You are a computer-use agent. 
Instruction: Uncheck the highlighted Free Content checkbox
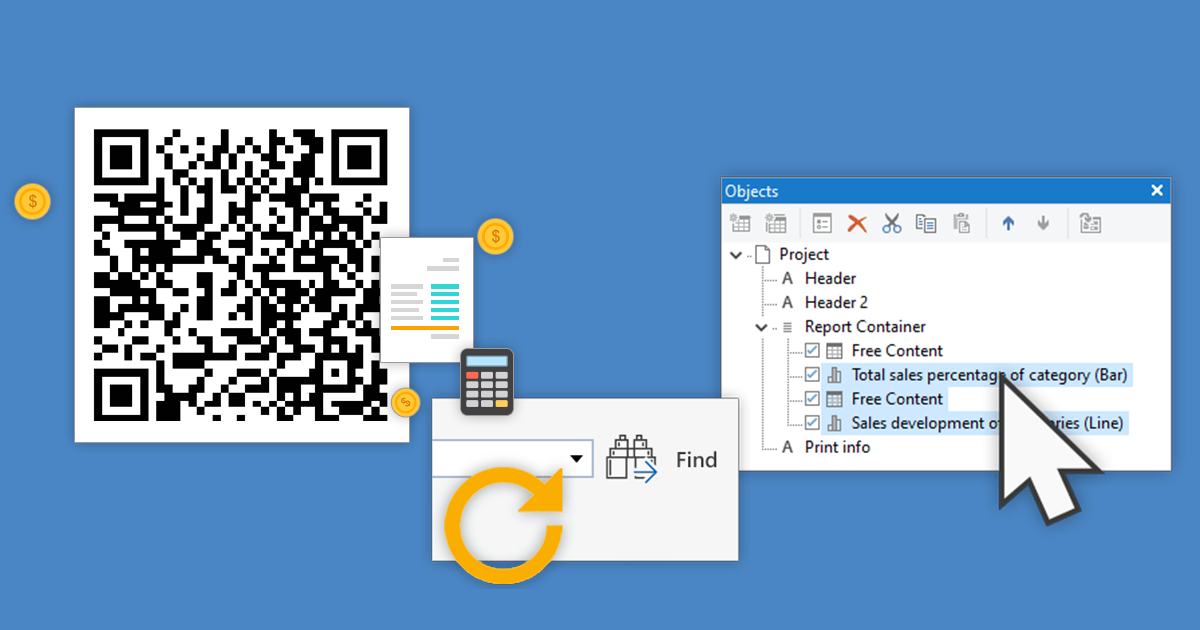pyautogui.click(x=812, y=399)
